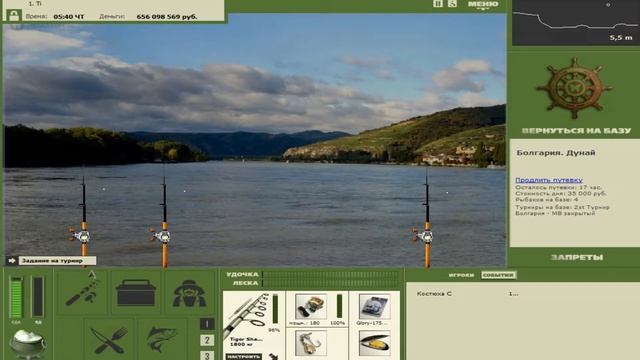Click the mussel bait thumbnail
640x360 pixels.
pyautogui.click(x=374, y=343)
